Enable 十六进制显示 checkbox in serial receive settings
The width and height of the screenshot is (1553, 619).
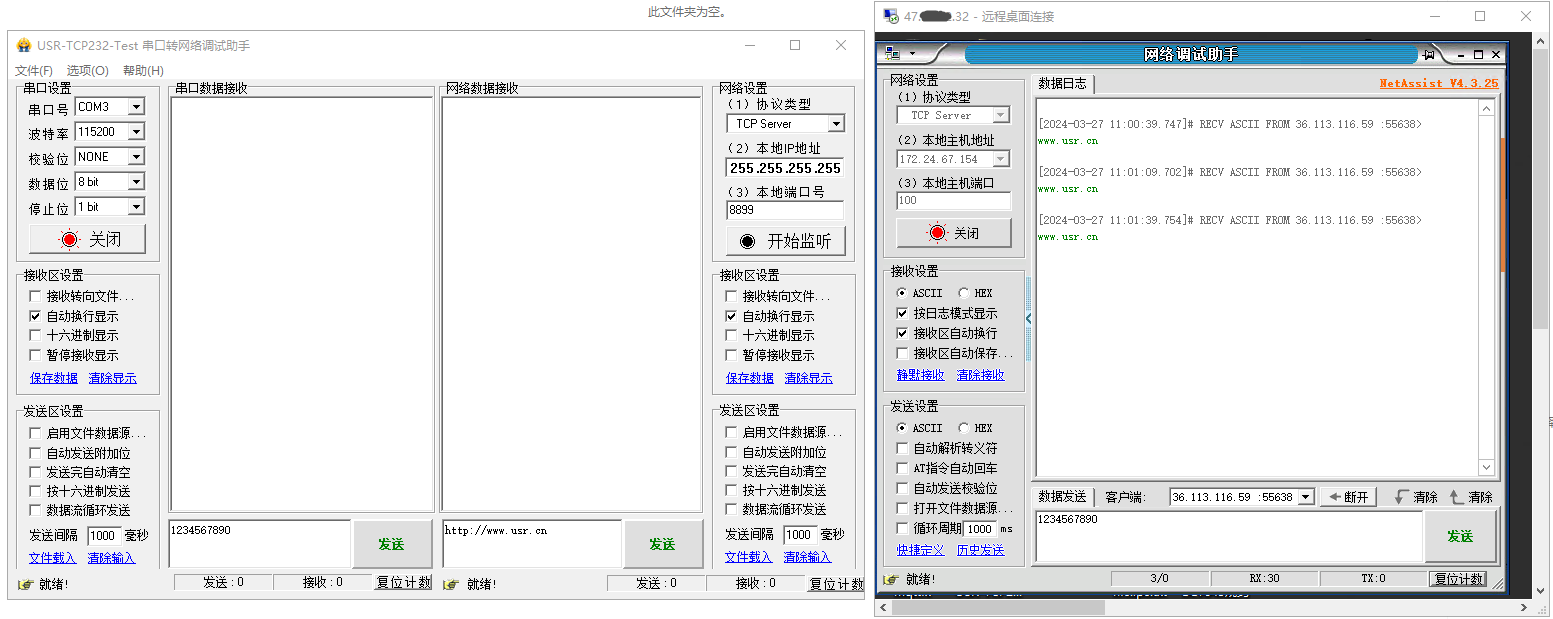click(x=36, y=336)
